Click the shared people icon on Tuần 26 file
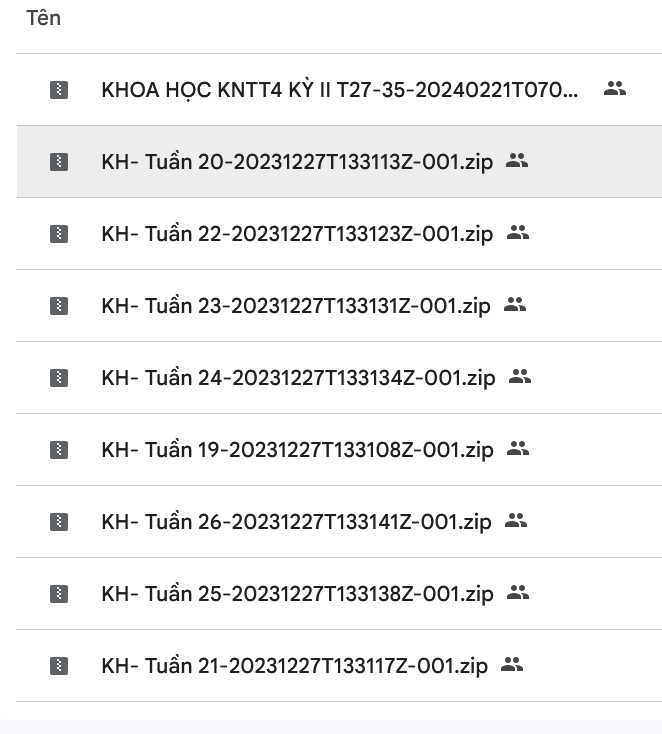 (x=515, y=521)
